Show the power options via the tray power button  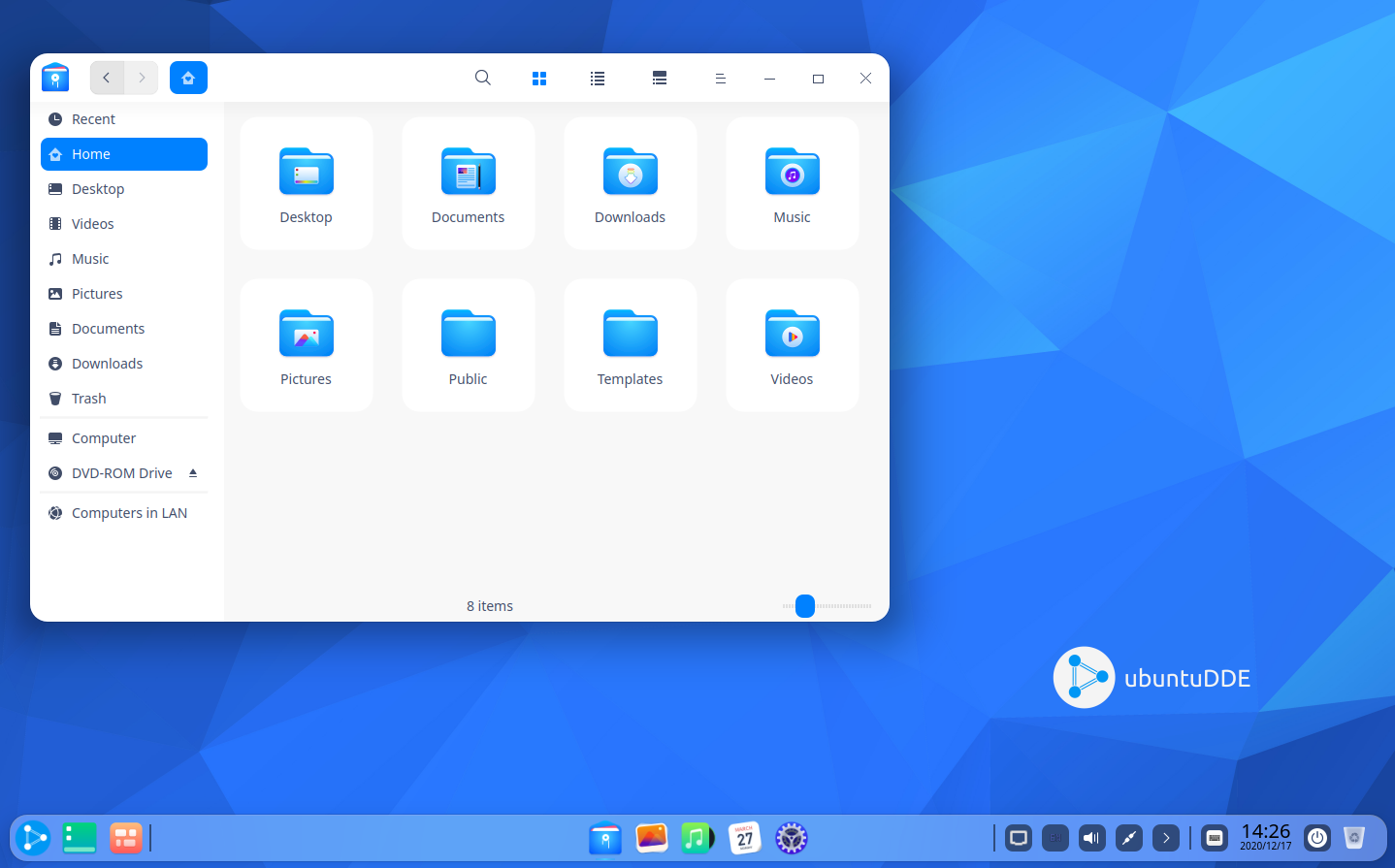[x=1316, y=837]
